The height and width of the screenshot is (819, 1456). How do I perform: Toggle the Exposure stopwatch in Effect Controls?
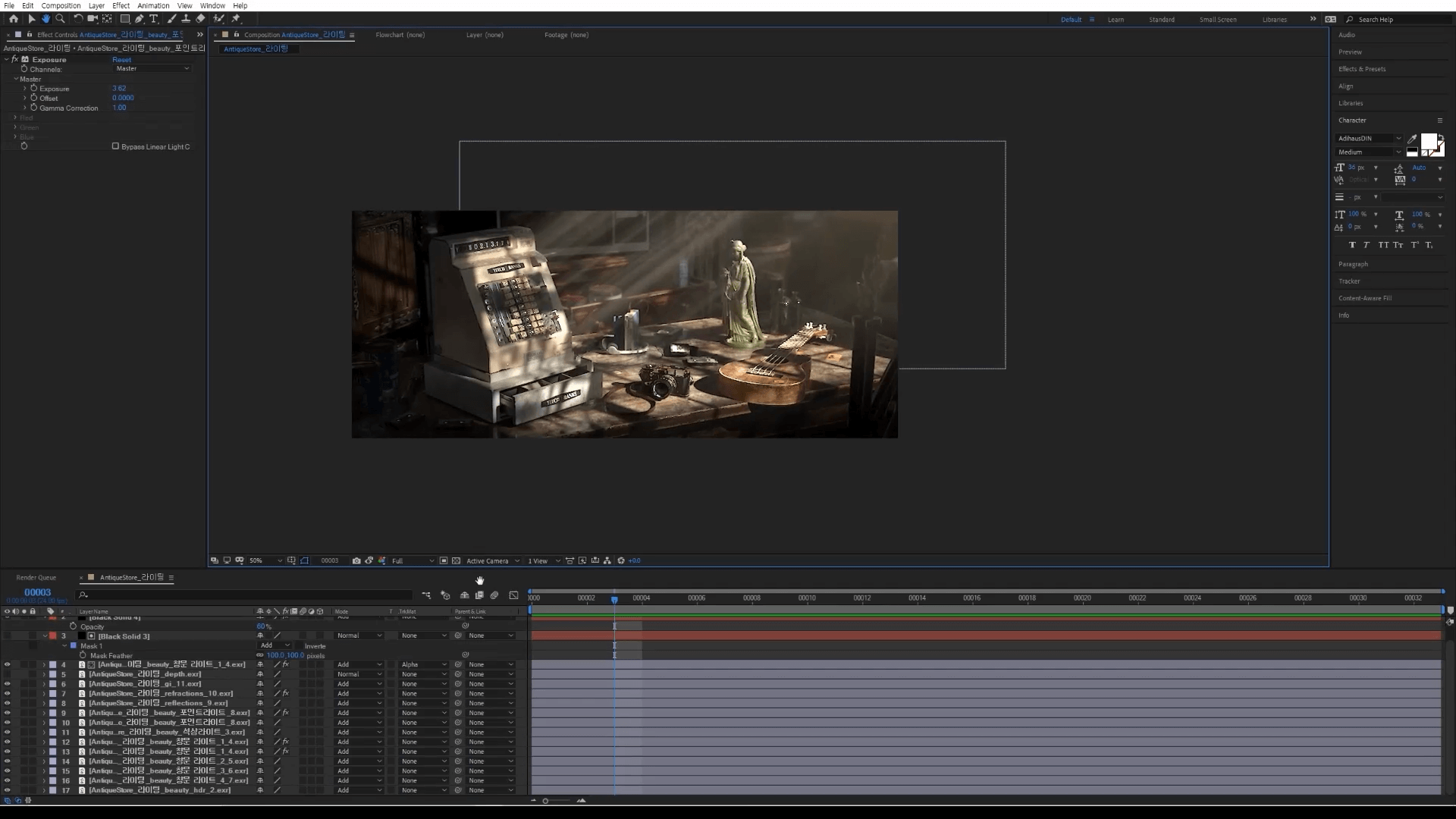coord(33,89)
